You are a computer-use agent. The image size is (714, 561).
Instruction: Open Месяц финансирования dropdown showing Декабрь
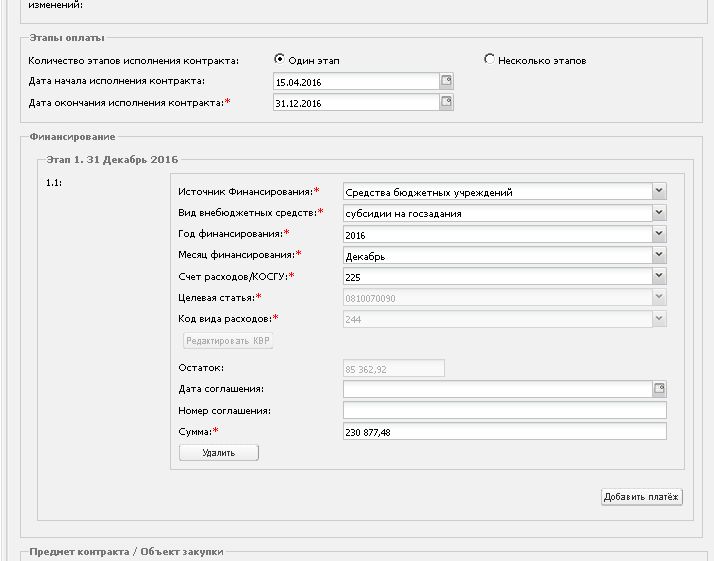click(659, 255)
